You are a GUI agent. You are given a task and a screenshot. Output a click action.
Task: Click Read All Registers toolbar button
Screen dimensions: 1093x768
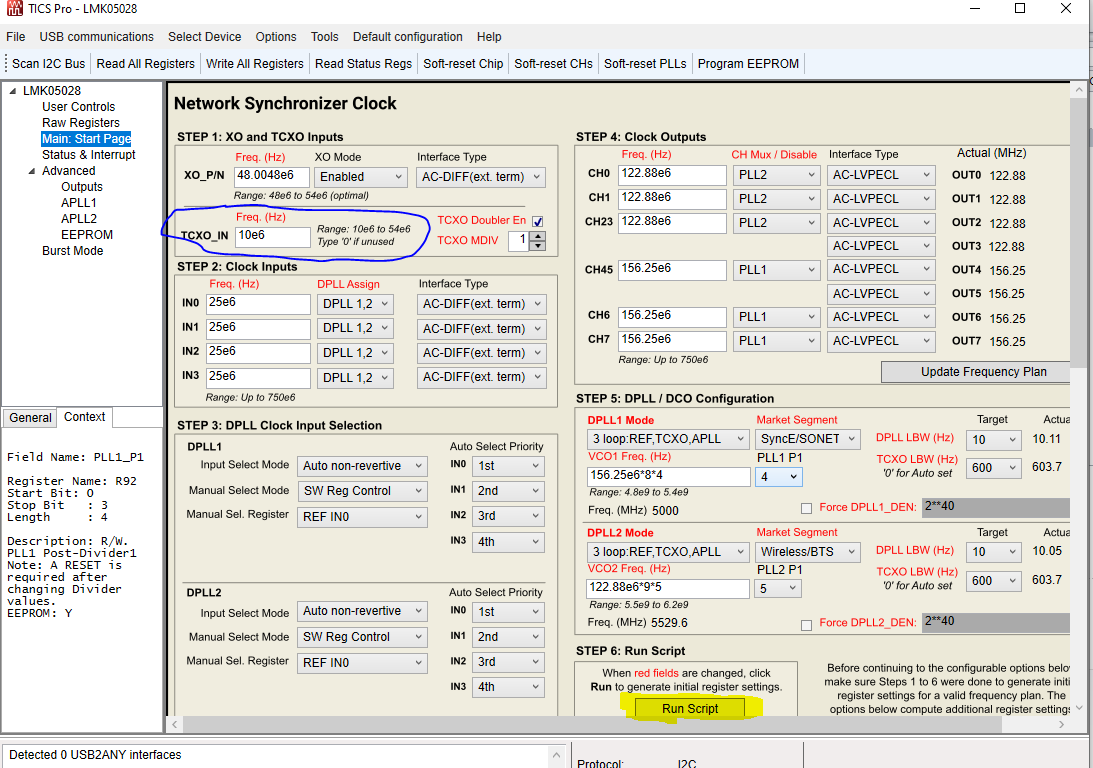pos(145,63)
